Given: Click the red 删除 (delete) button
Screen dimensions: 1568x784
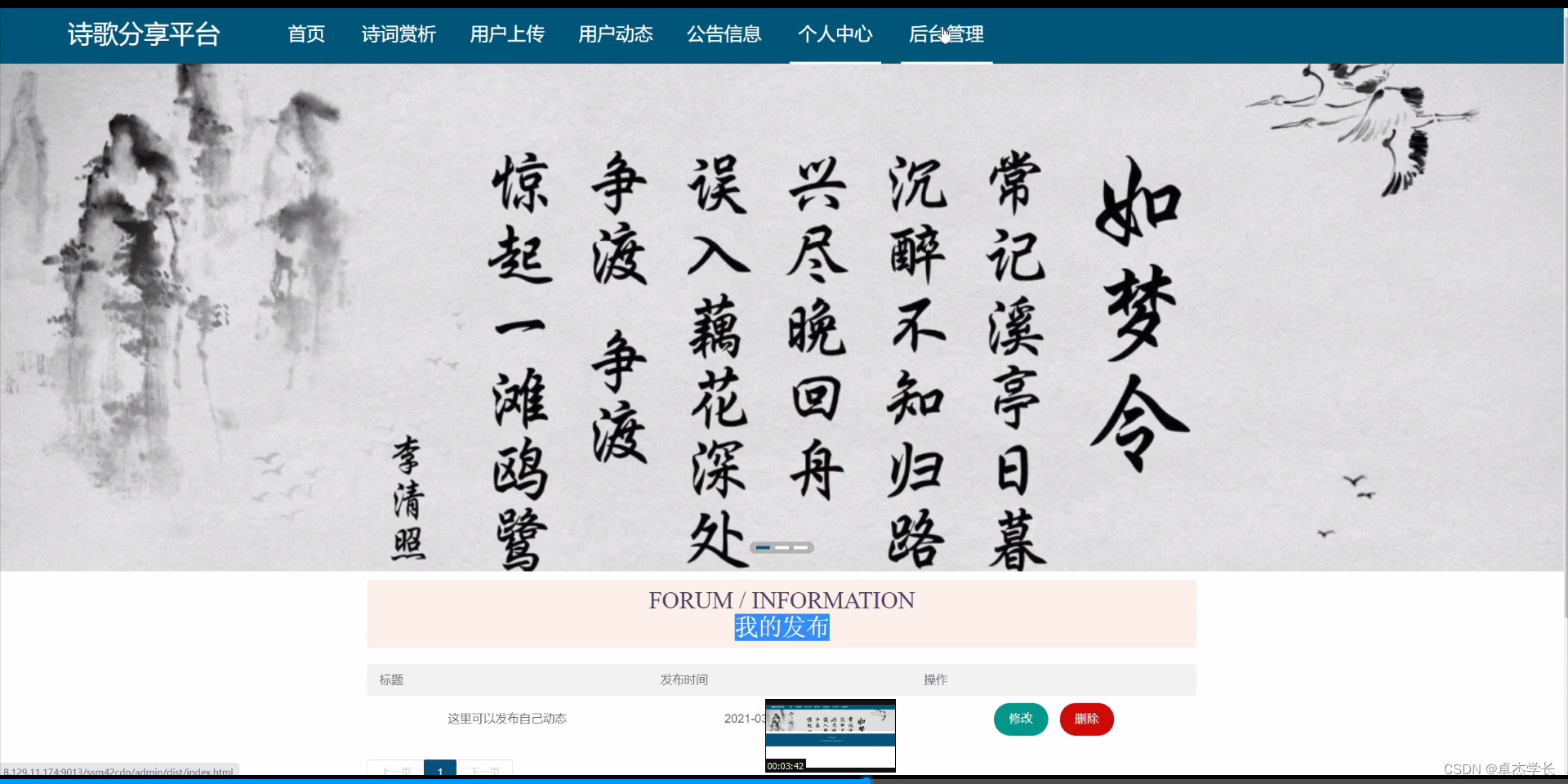Looking at the screenshot, I should [1086, 719].
